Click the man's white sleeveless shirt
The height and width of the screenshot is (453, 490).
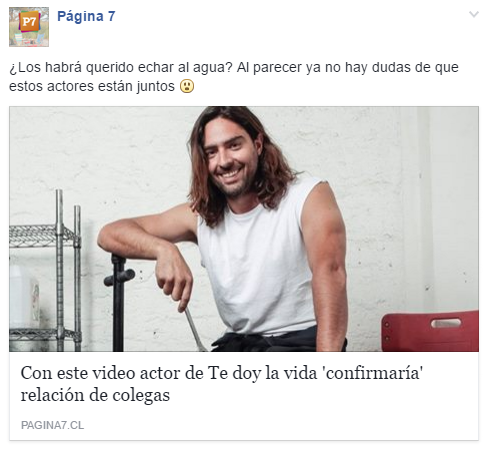tap(260, 260)
